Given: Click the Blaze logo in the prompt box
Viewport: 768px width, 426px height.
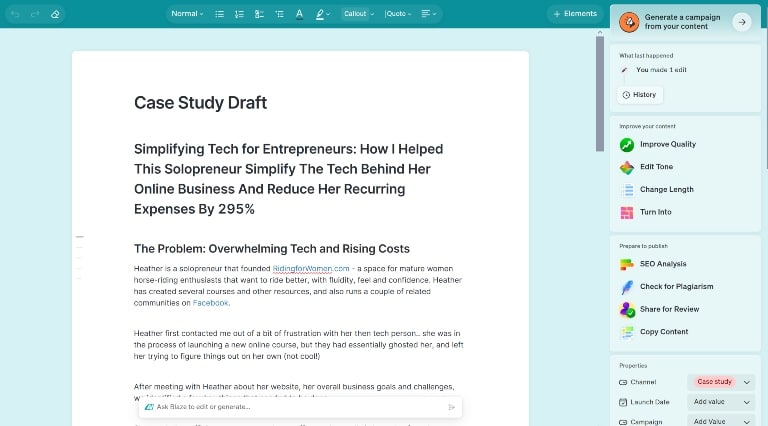Looking at the screenshot, I should pos(149,407).
